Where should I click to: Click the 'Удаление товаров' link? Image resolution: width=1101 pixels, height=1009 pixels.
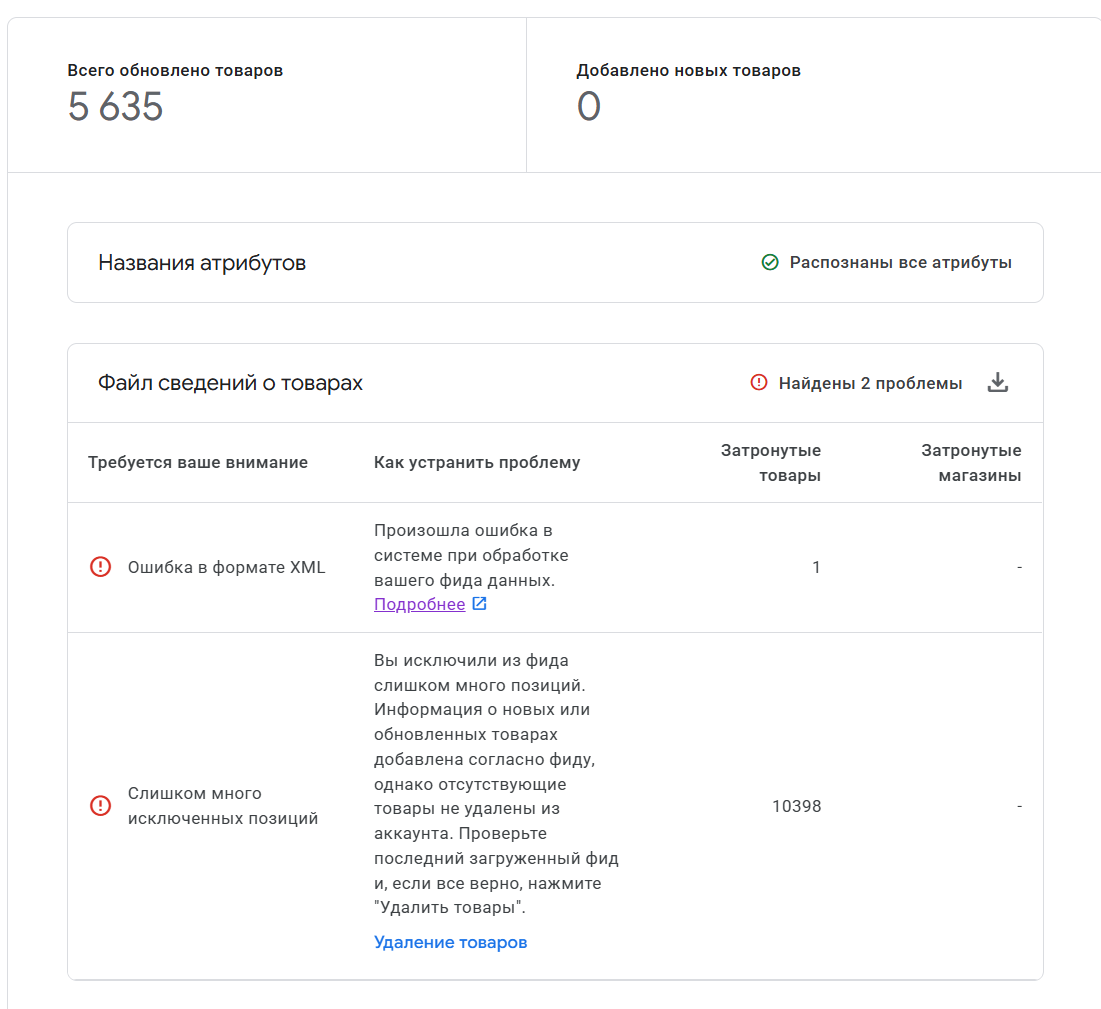tap(450, 942)
